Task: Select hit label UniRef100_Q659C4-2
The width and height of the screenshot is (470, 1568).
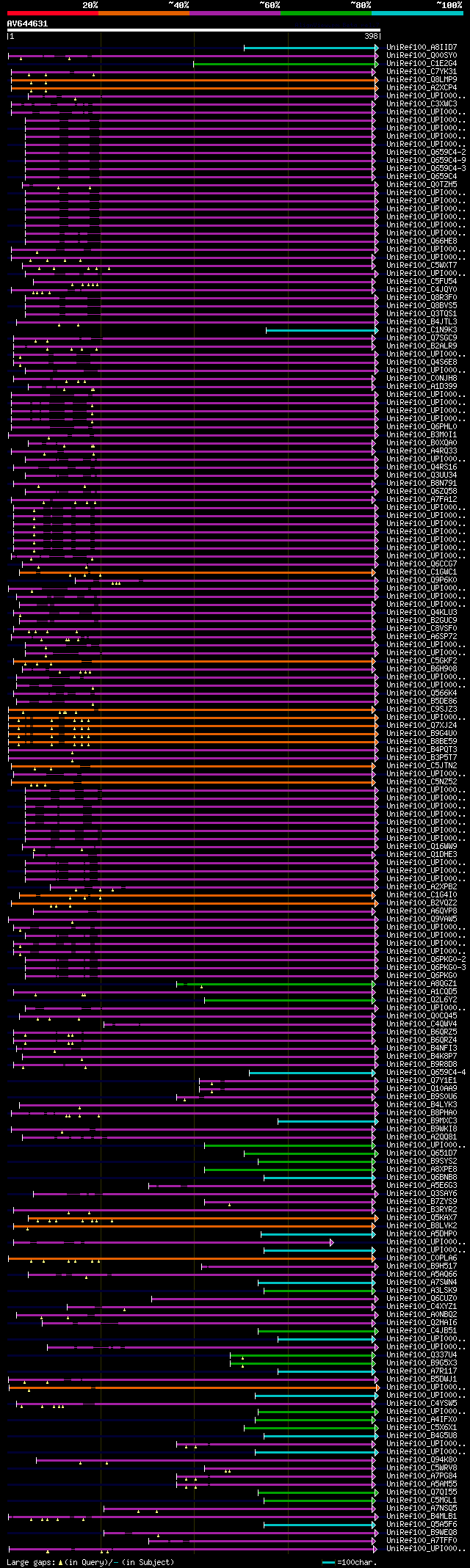Action: point(426,152)
